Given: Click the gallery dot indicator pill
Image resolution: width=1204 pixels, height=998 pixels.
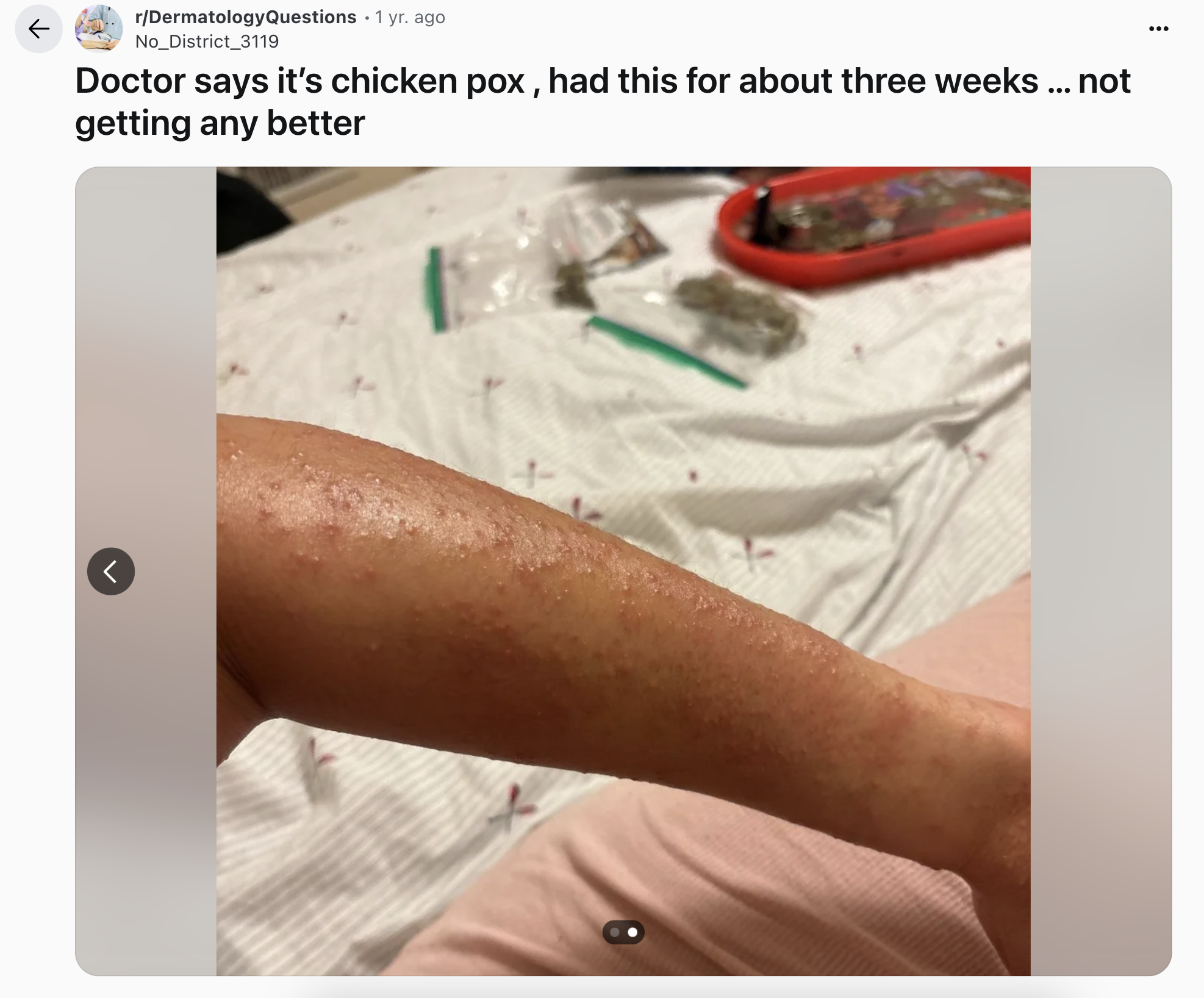Looking at the screenshot, I should (x=623, y=932).
